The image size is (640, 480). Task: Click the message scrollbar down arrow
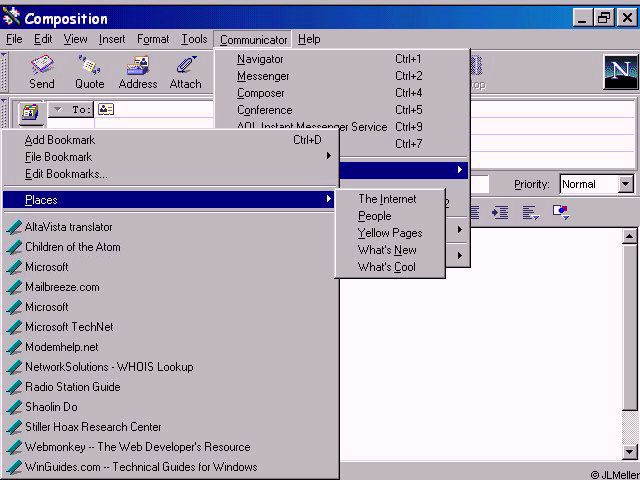629,452
